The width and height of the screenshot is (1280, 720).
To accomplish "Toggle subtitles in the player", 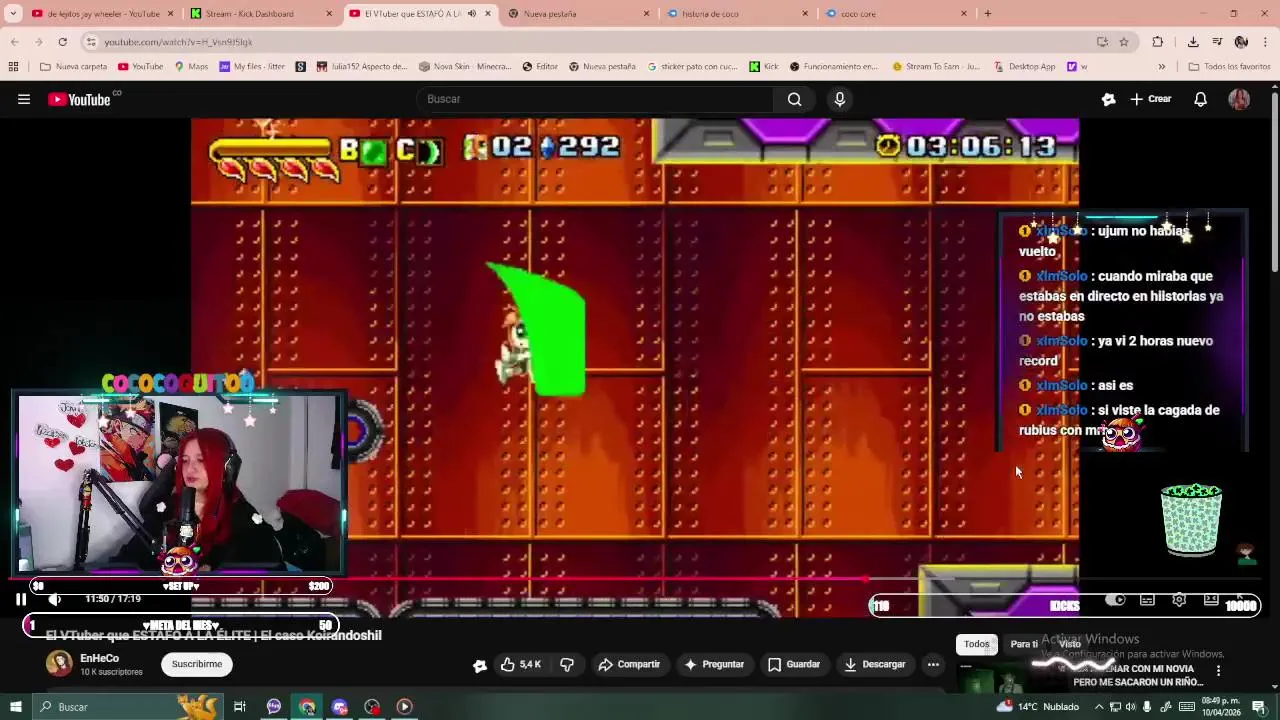I will [x=1147, y=600].
